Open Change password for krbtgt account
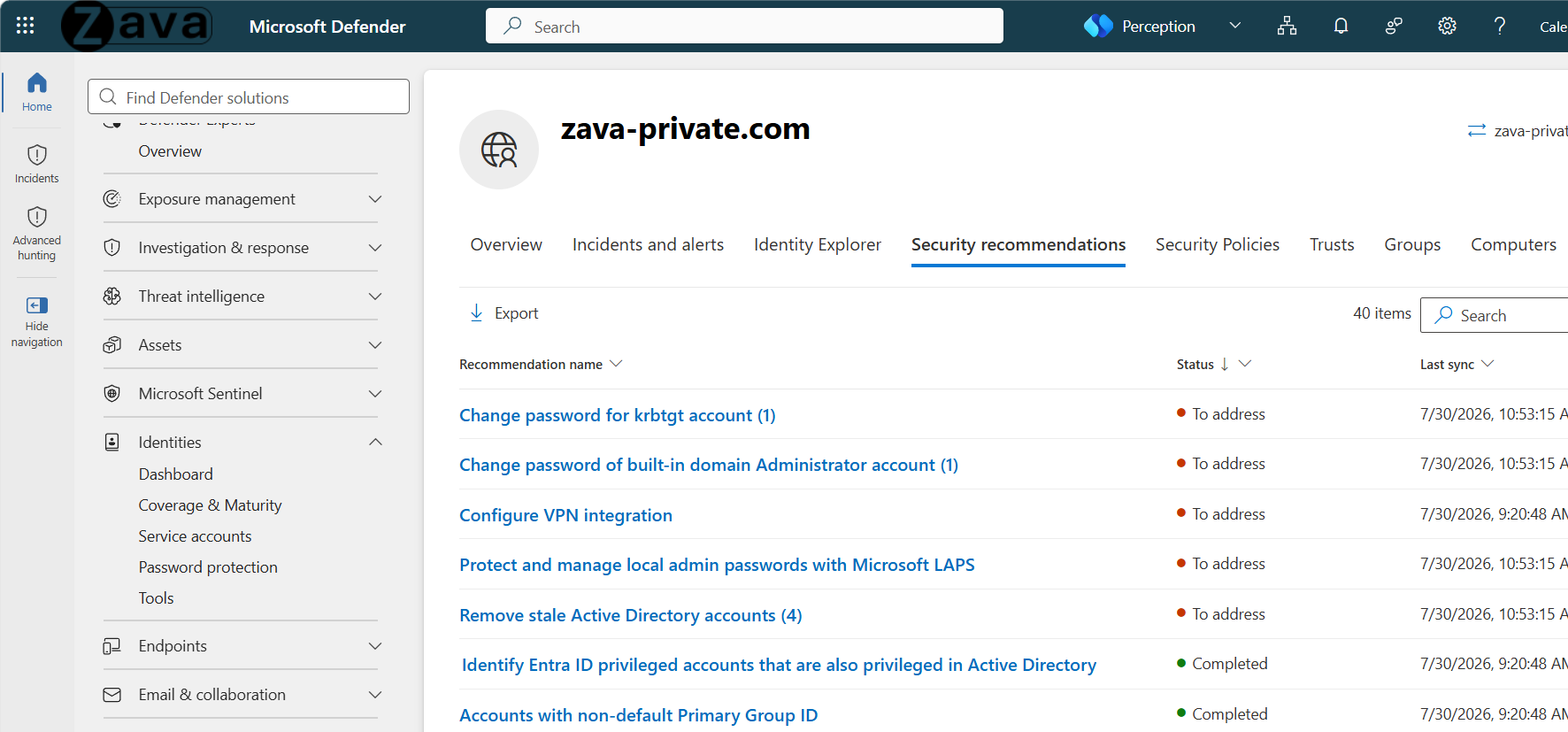1568x732 pixels. [617, 415]
